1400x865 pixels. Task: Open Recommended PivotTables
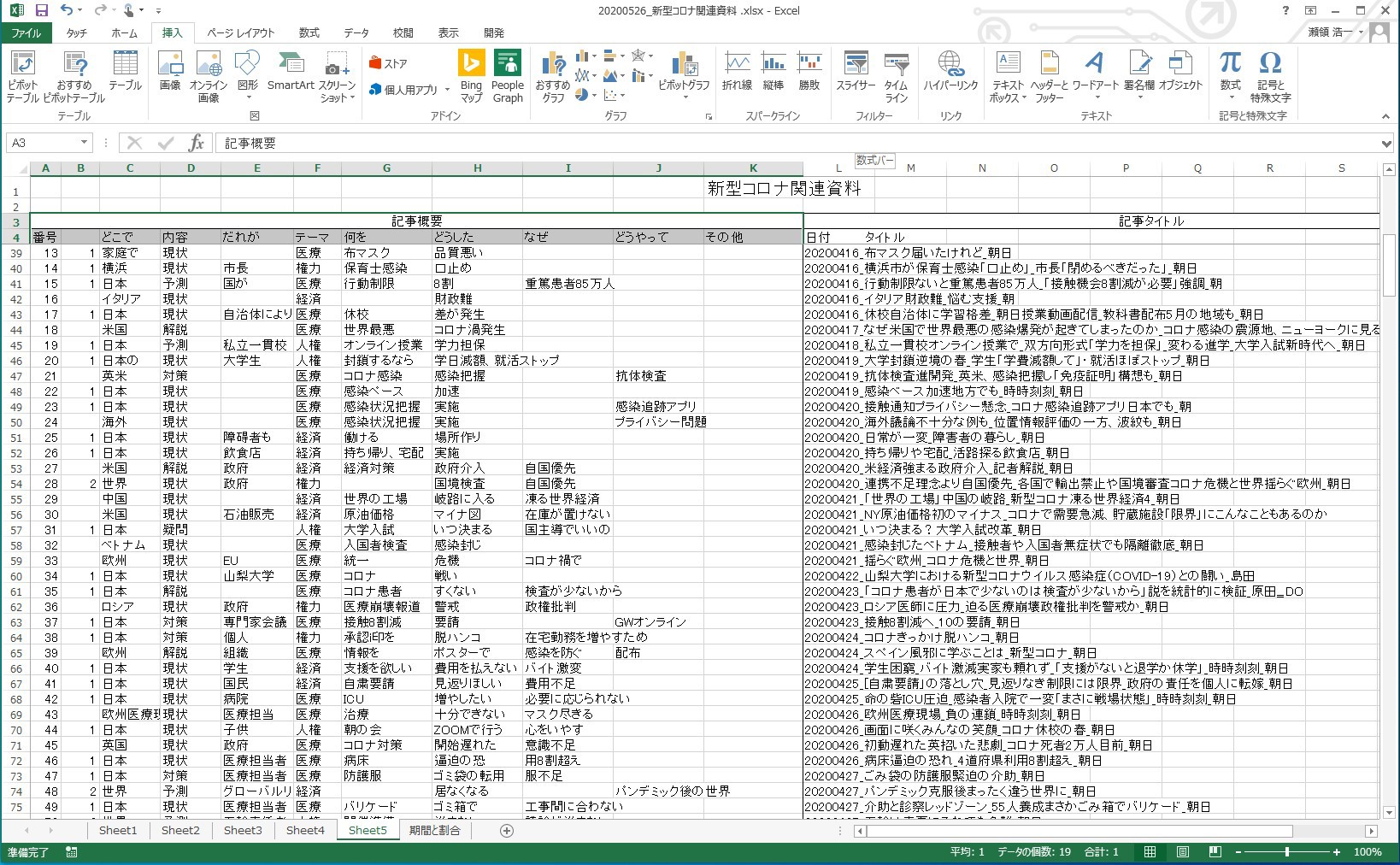click(x=74, y=77)
